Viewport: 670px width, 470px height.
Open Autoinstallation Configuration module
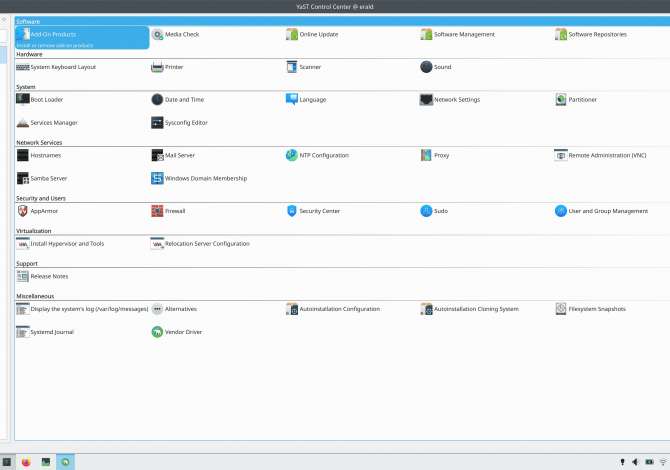point(333,309)
